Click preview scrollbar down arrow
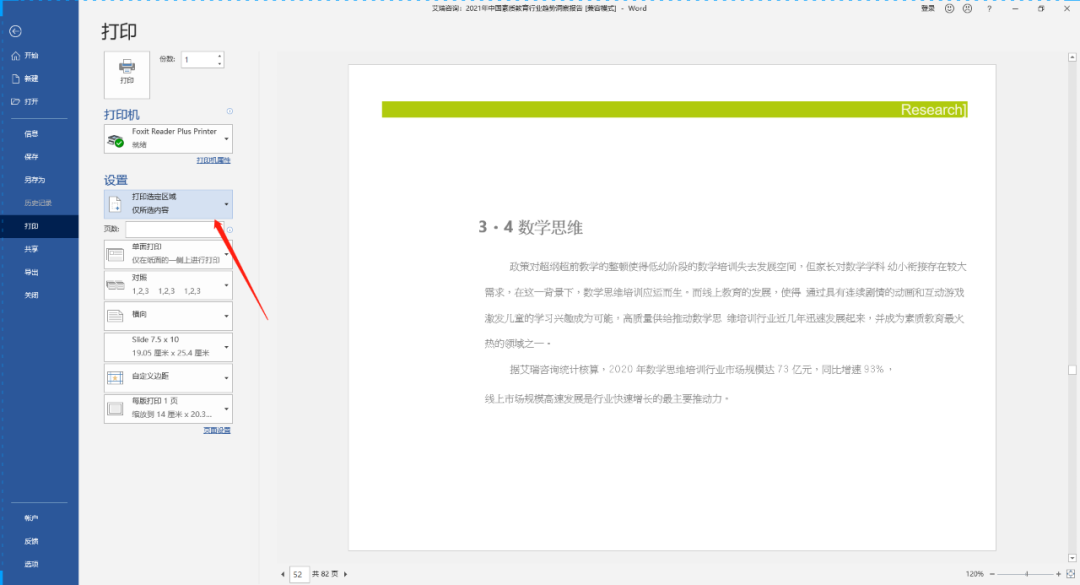This screenshot has height=585, width=1080. 1072,558
